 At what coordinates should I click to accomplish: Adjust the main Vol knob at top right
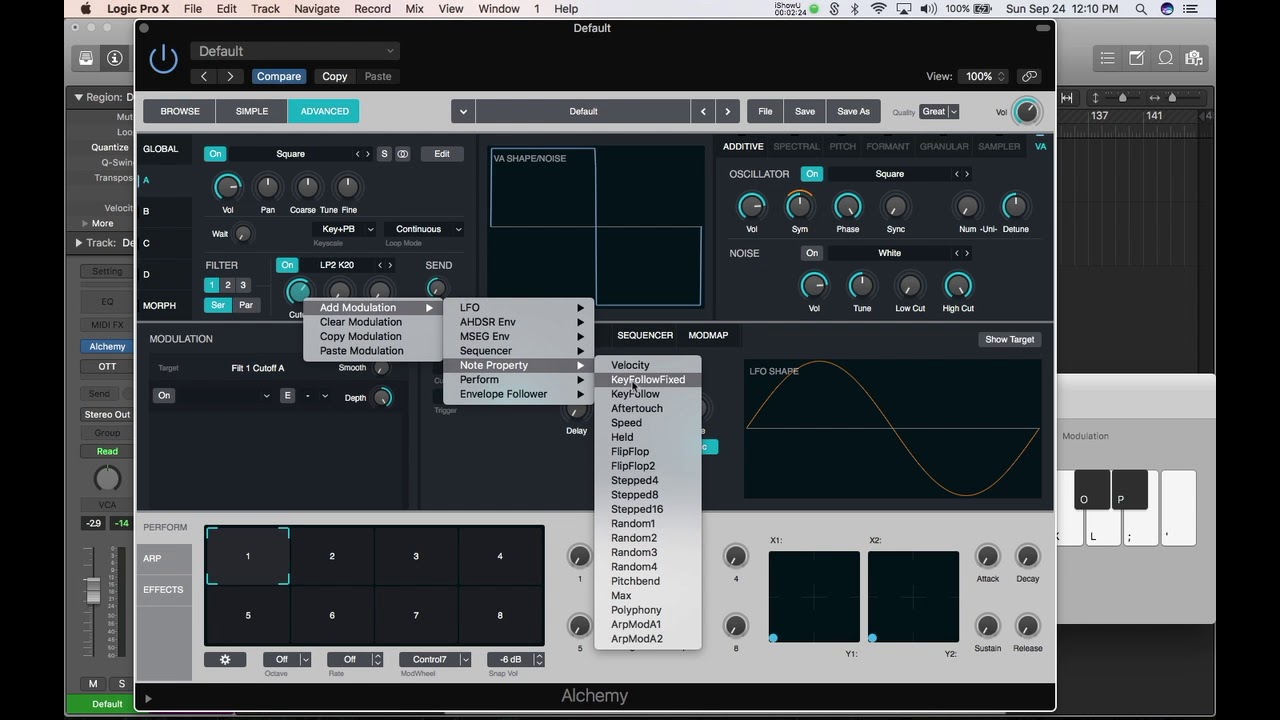pyautogui.click(x=1027, y=112)
